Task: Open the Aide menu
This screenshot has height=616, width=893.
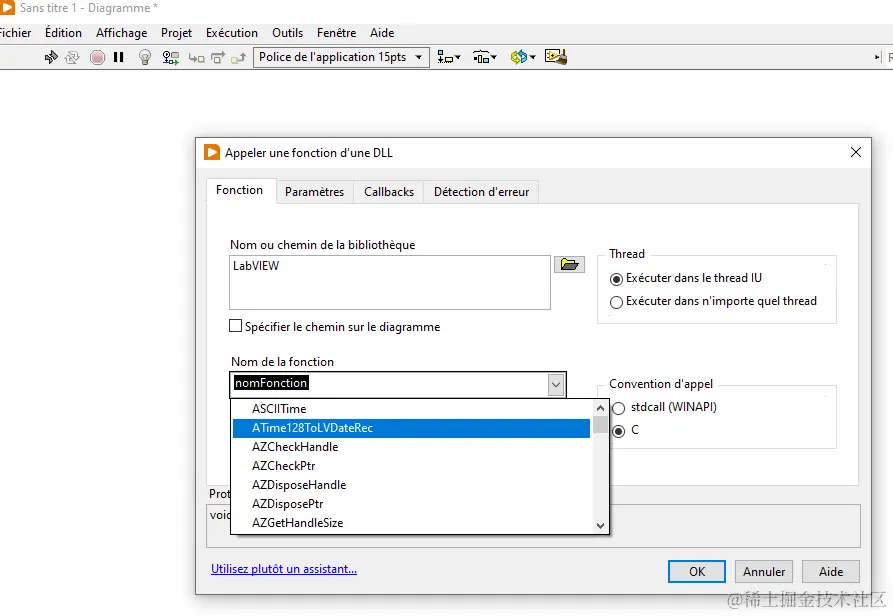Action: [x=382, y=33]
